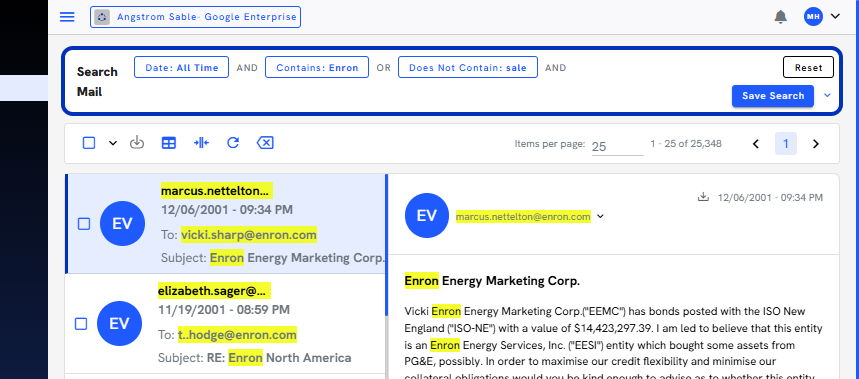Open dropdown next to Save Search
Screen dimensions: 859x379
tap(827, 95)
